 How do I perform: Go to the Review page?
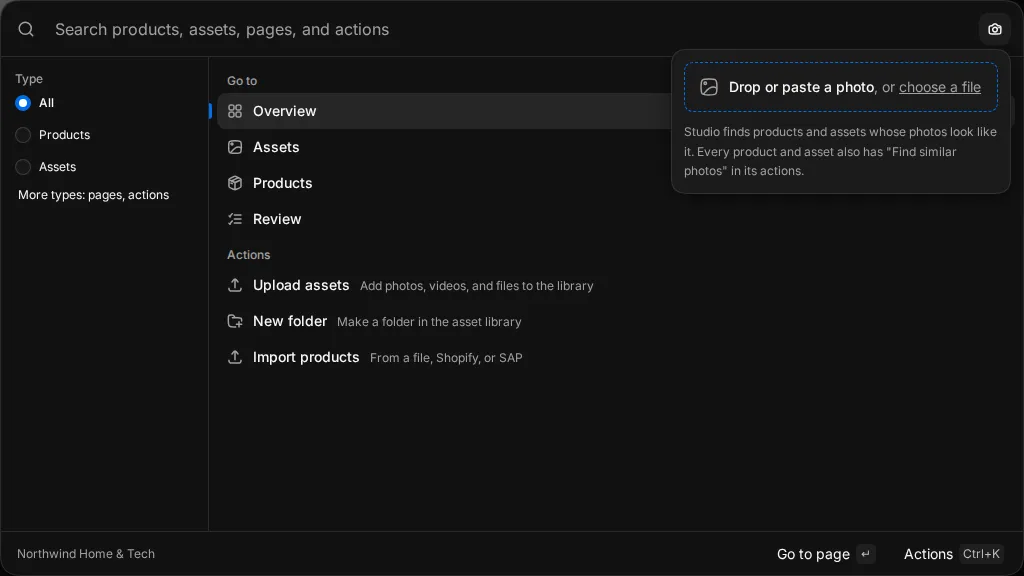(x=614, y=219)
